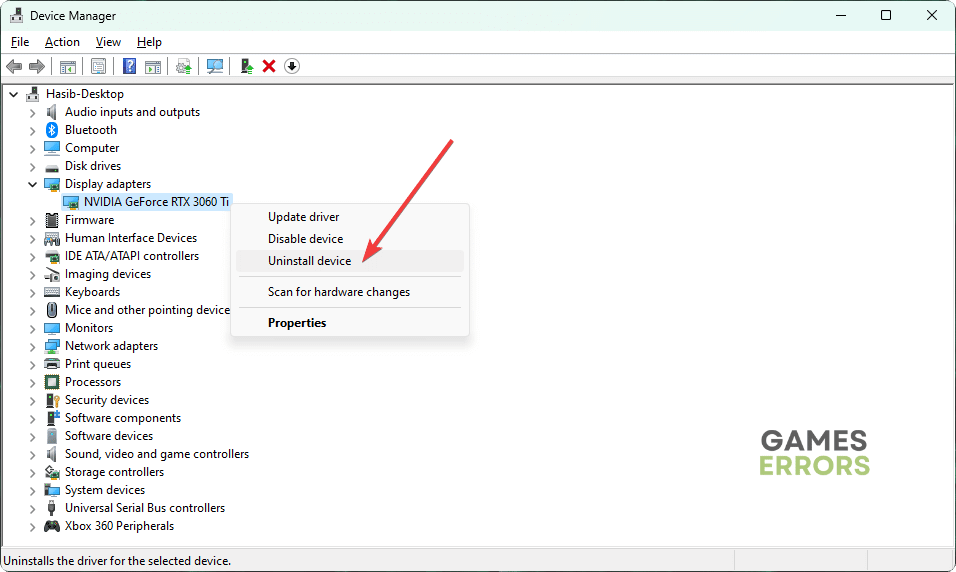Viewport: 956px width, 572px height.
Task: Click the Disk drives category icon
Action: pyautogui.click(x=52, y=166)
